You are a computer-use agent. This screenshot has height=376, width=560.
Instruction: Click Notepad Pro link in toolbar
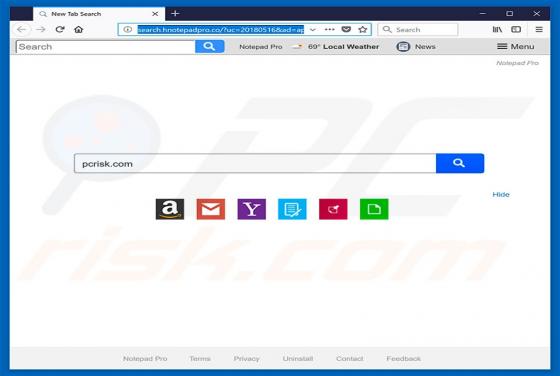[x=261, y=47]
